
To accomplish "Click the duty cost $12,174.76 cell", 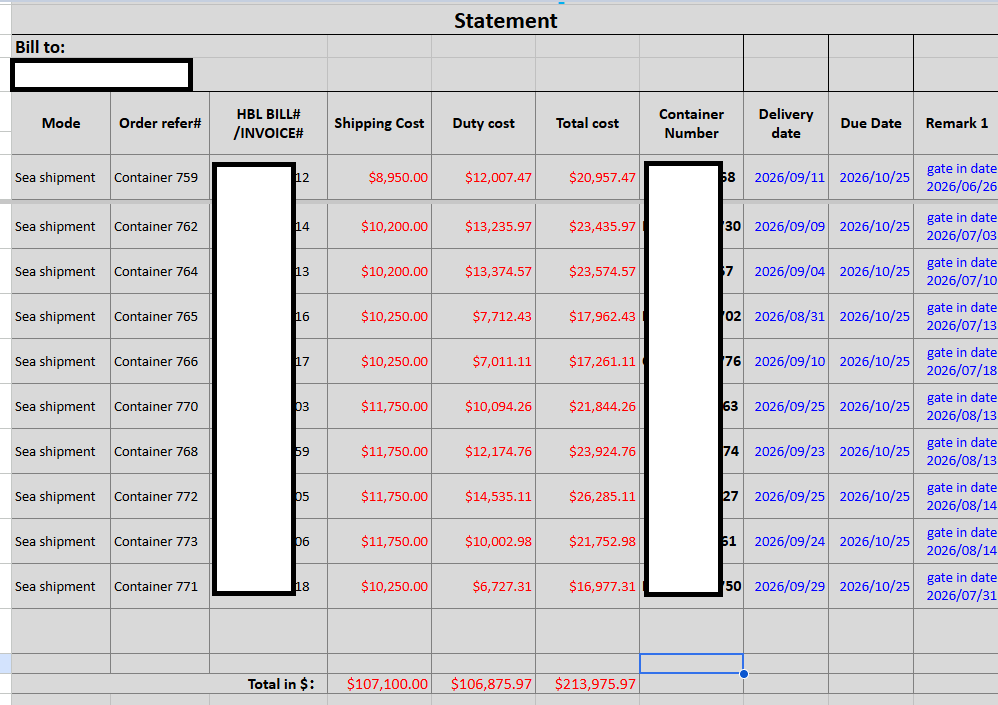I will pos(484,451).
